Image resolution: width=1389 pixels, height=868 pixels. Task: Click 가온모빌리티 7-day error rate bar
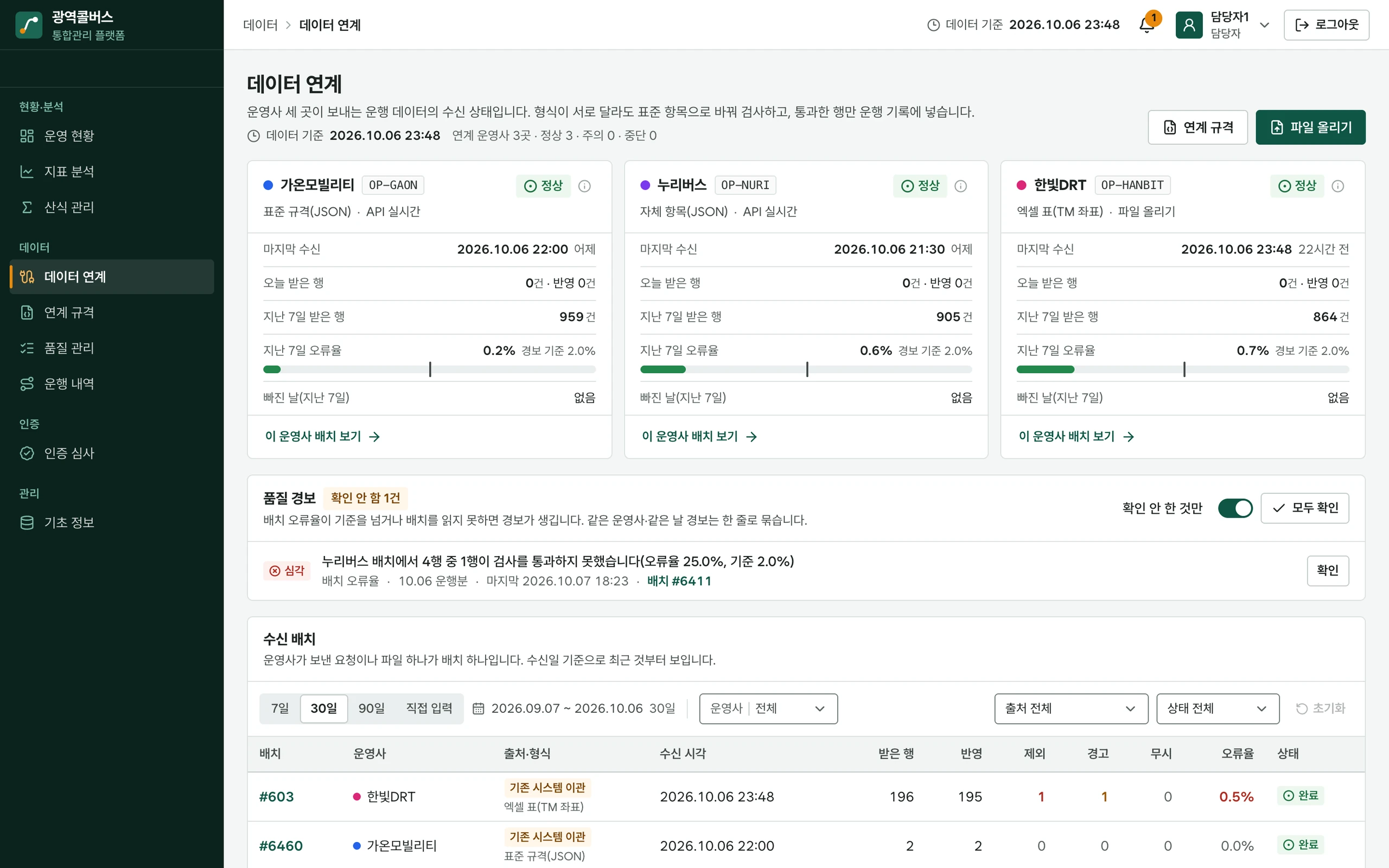[429, 369]
